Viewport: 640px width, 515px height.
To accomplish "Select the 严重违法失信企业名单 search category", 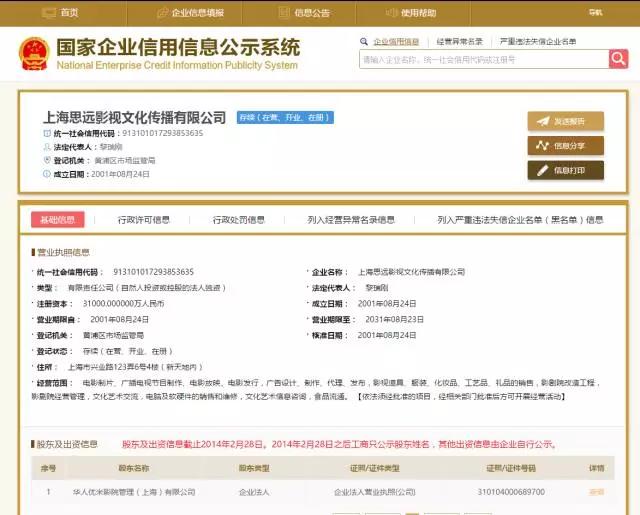I will click(538, 42).
